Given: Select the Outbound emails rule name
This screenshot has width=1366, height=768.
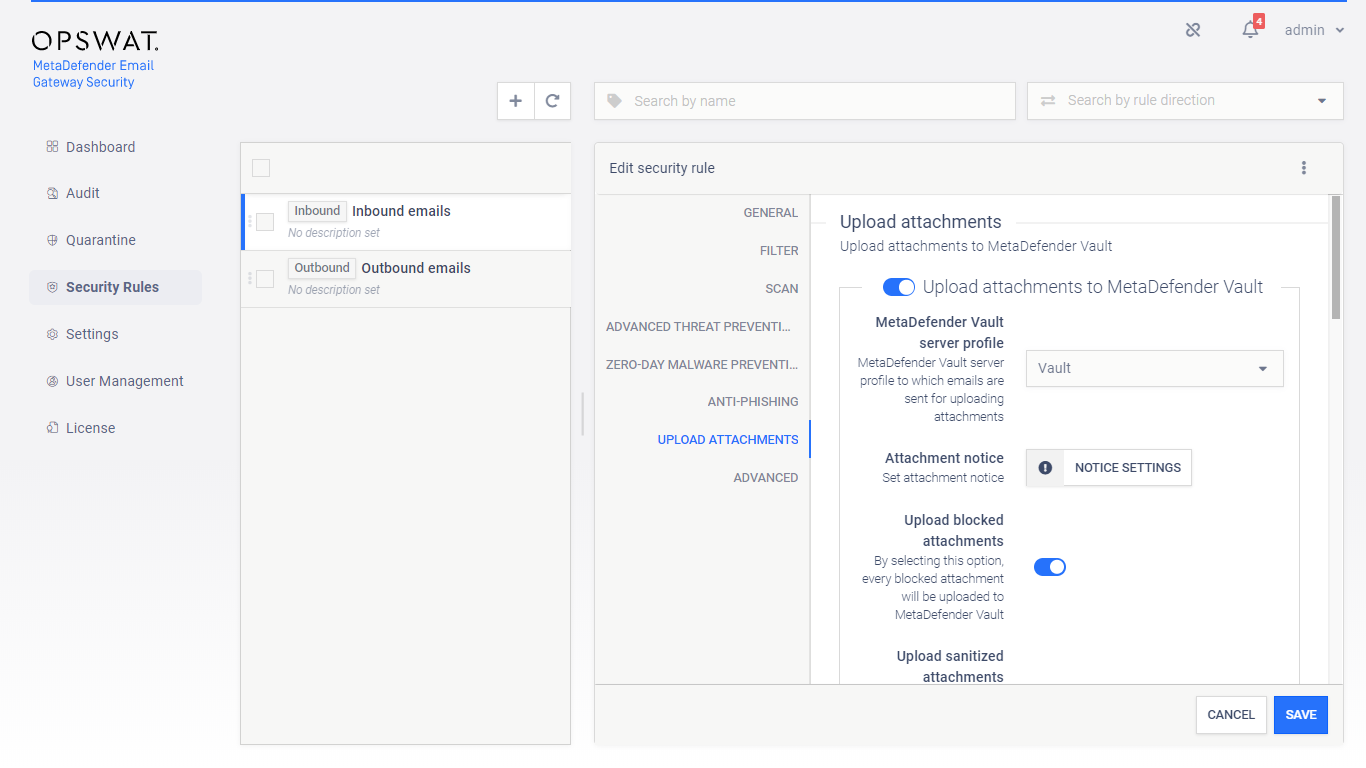Looking at the screenshot, I should coord(416,268).
